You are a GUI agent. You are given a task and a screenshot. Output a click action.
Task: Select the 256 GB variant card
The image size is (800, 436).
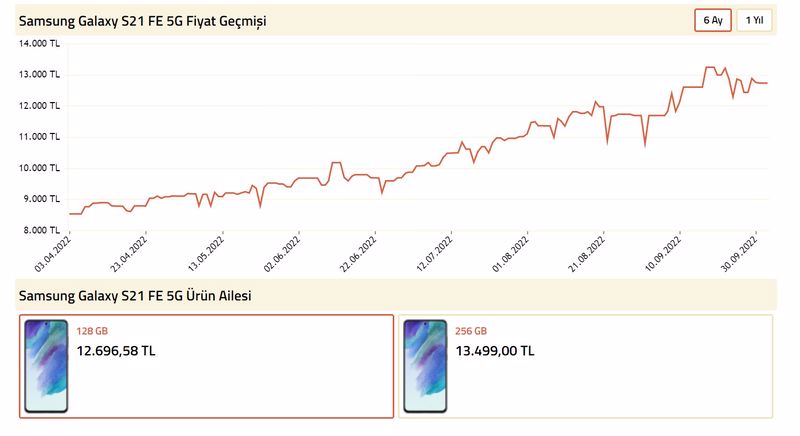[585, 366]
